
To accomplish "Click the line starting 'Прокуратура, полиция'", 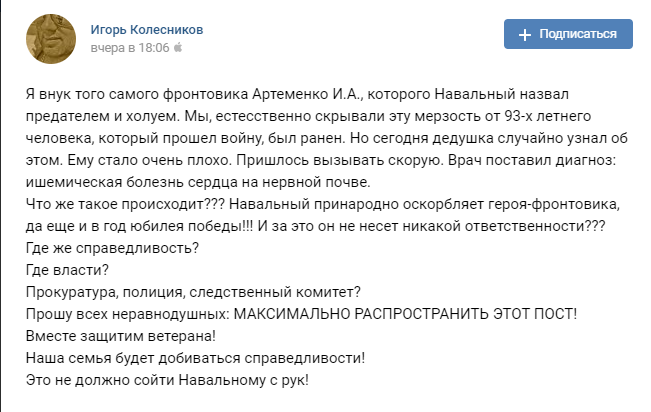I will point(193,292).
